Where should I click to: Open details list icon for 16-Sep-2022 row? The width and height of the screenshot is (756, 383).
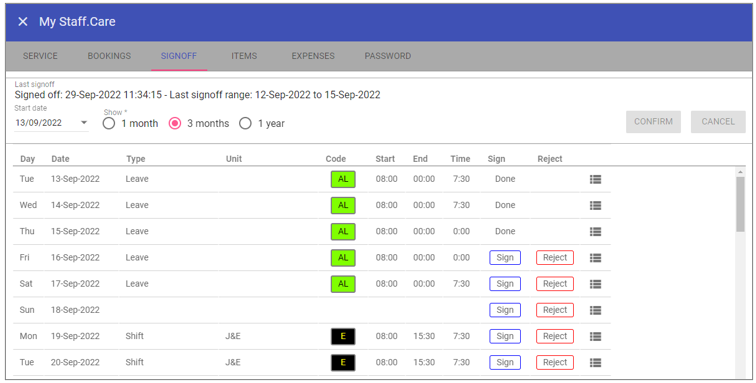(x=595, y=258)
